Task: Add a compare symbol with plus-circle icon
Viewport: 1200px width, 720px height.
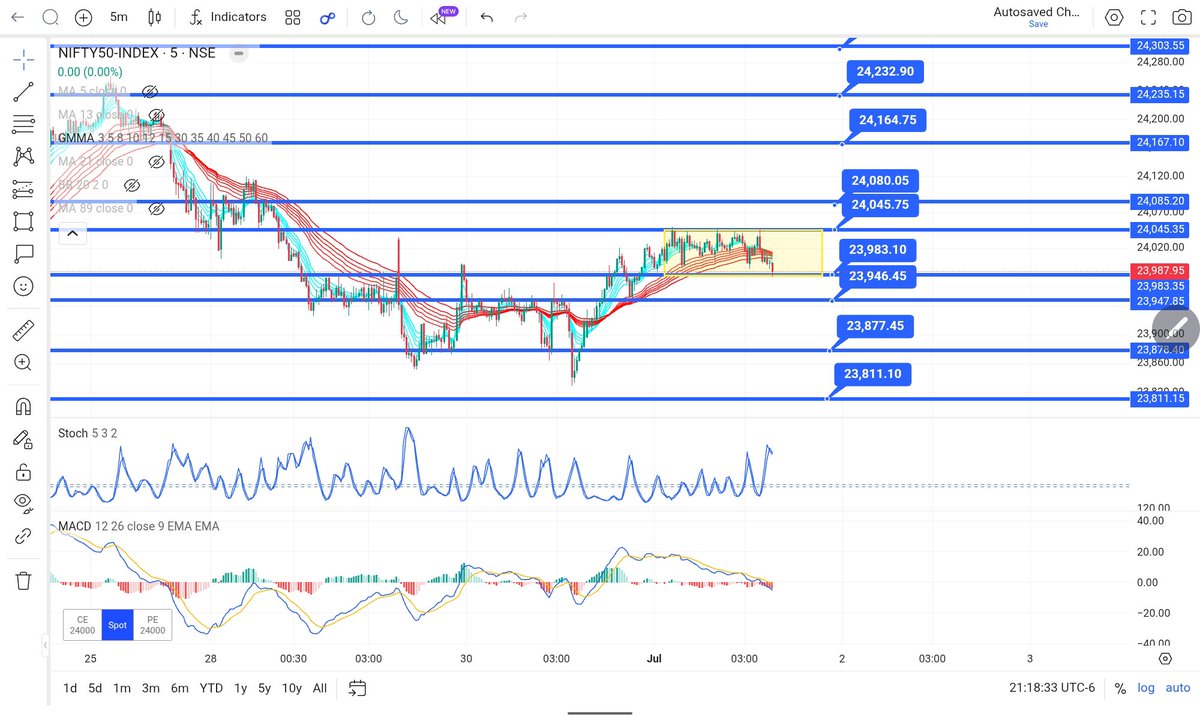Action: [84, 17]
